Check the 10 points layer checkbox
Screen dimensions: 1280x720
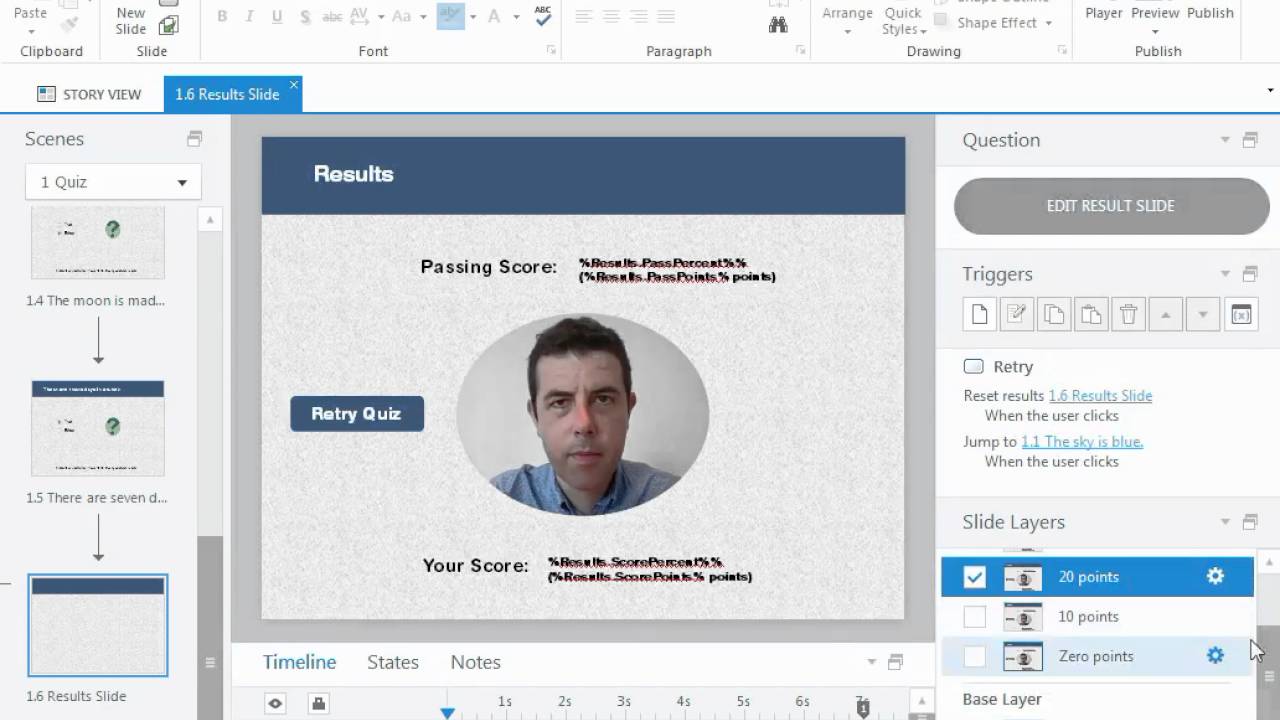point(974,617)
